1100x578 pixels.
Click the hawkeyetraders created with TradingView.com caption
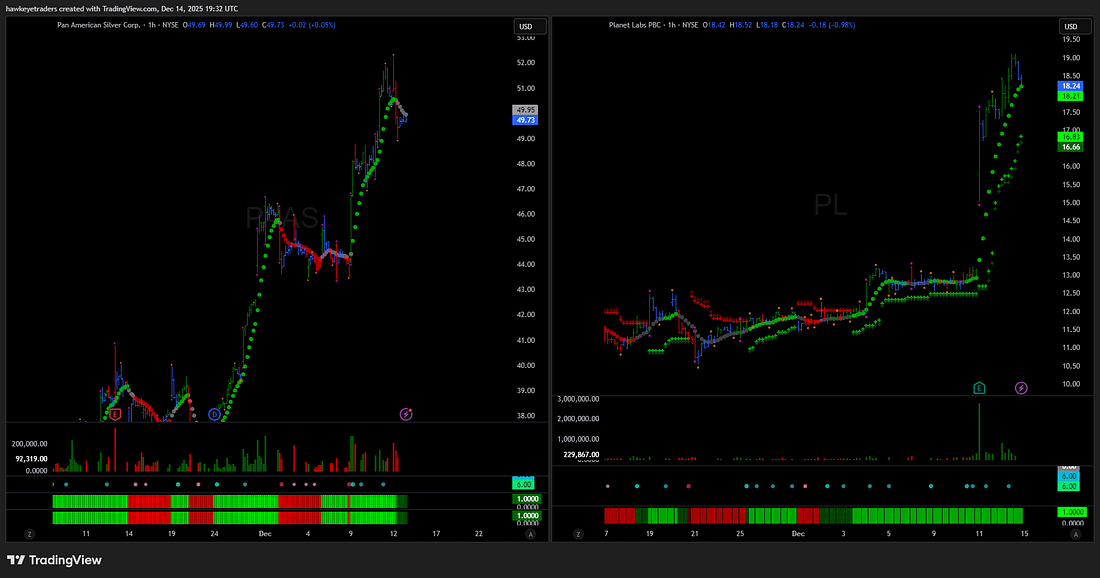(121, 8)
